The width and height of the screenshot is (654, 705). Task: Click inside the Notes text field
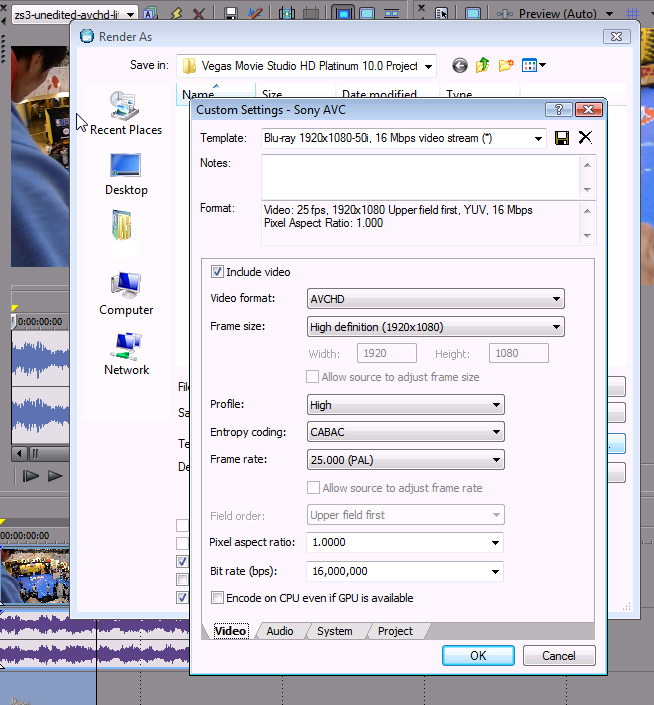coord(420,177)
